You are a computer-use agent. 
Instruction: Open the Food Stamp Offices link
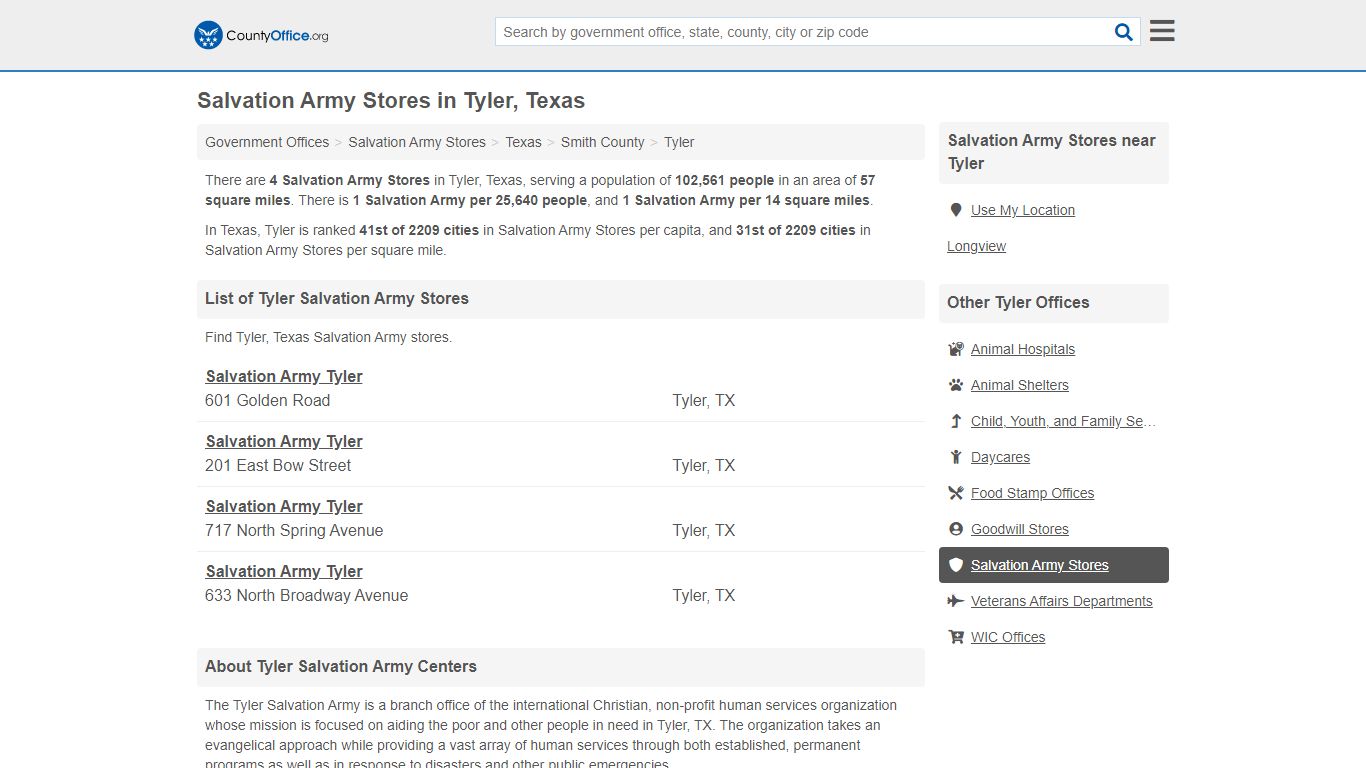(x=1032, y=493)
